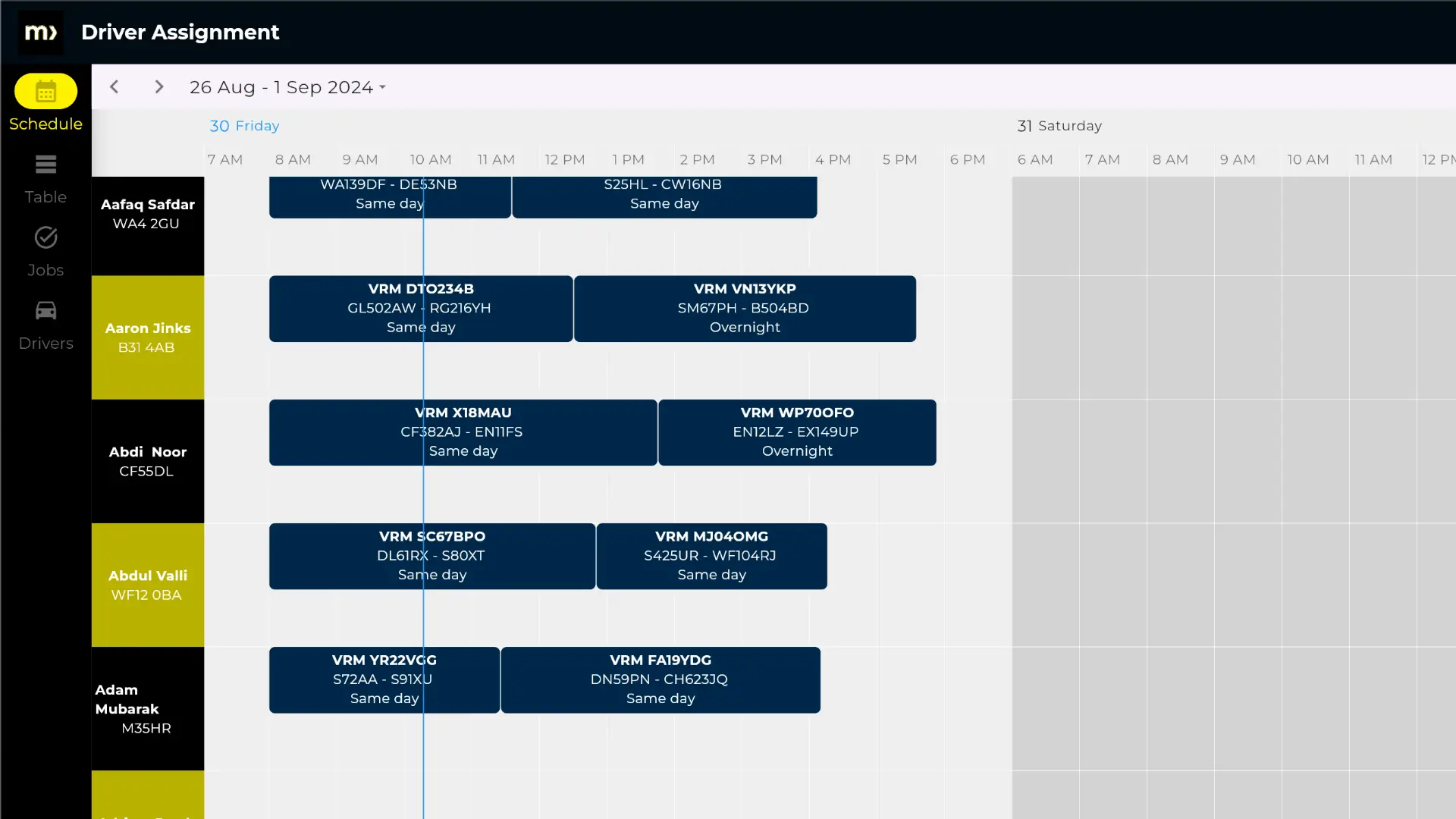The height and width of the screenshot is (819, 1456).
Task: Open job VRM FA19YDG
Action: [x=661, y=679]
